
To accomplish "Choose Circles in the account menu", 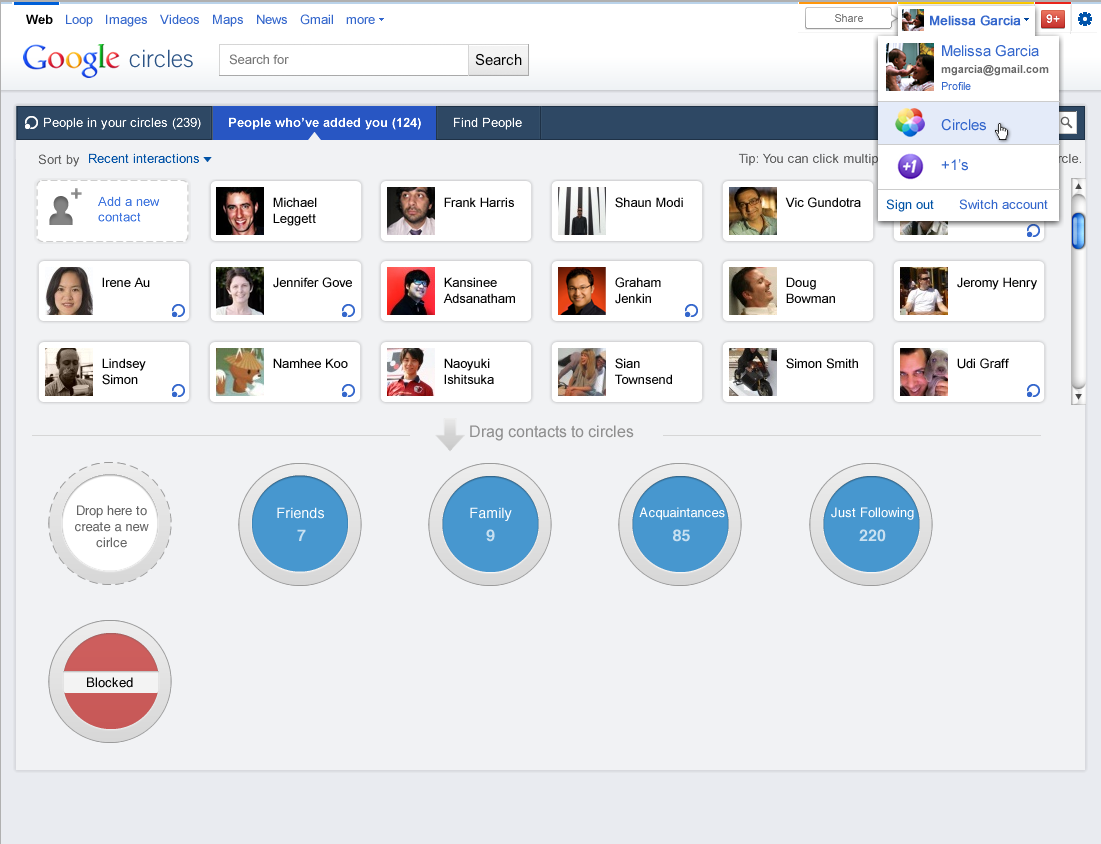I will [x=968, y=124].
